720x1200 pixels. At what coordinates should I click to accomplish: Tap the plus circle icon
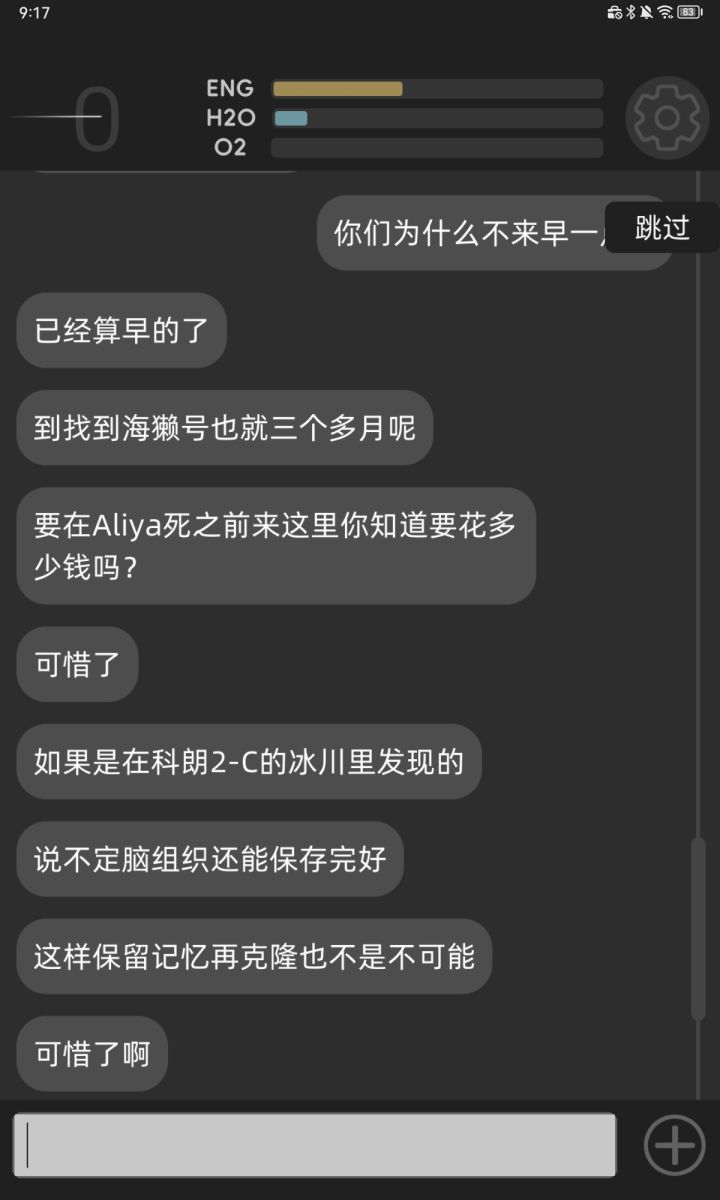coord(674,1145)
